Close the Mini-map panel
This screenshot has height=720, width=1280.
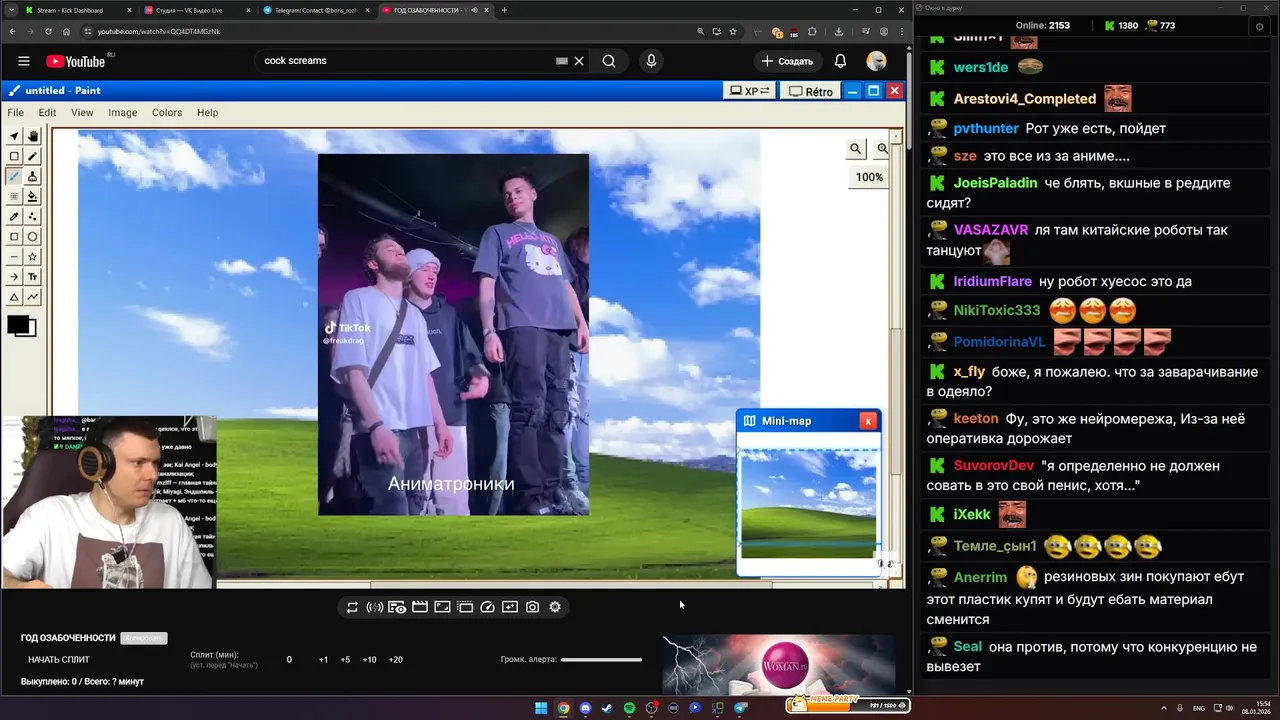(x=868, y=421)
